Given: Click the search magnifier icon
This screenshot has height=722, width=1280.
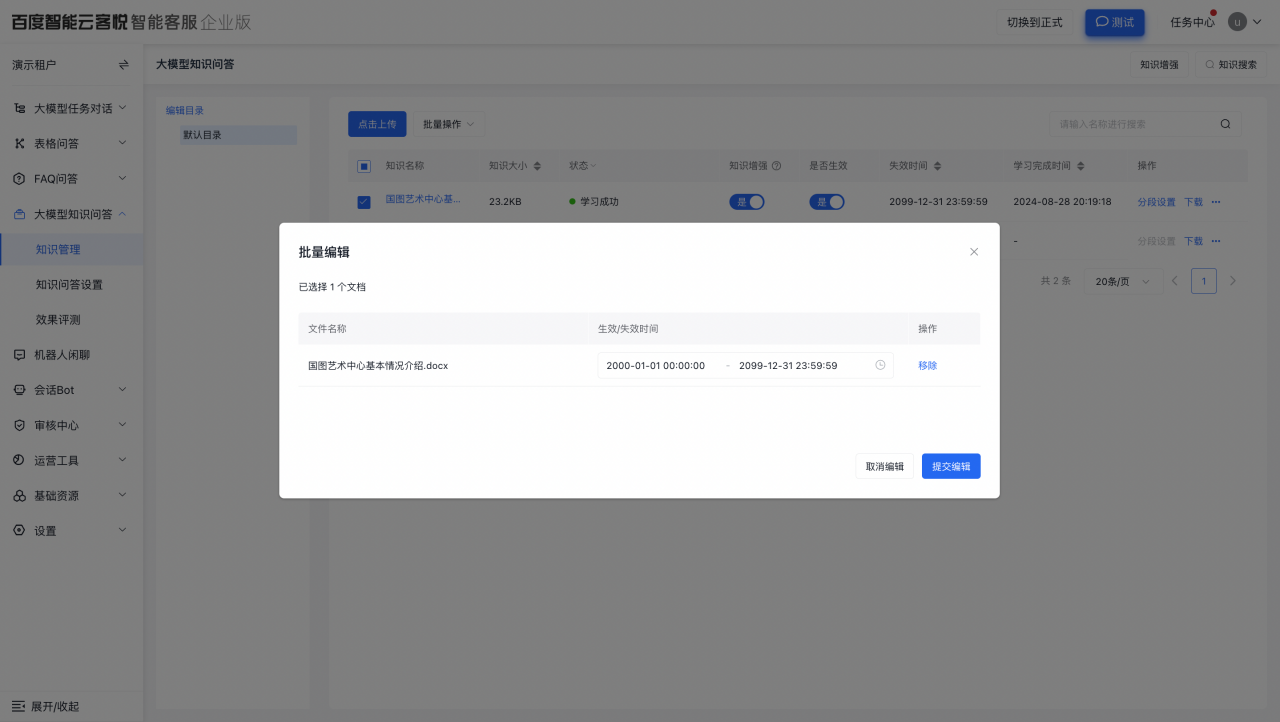Looking at the screenshot, I should click(x=1226, y=124).
